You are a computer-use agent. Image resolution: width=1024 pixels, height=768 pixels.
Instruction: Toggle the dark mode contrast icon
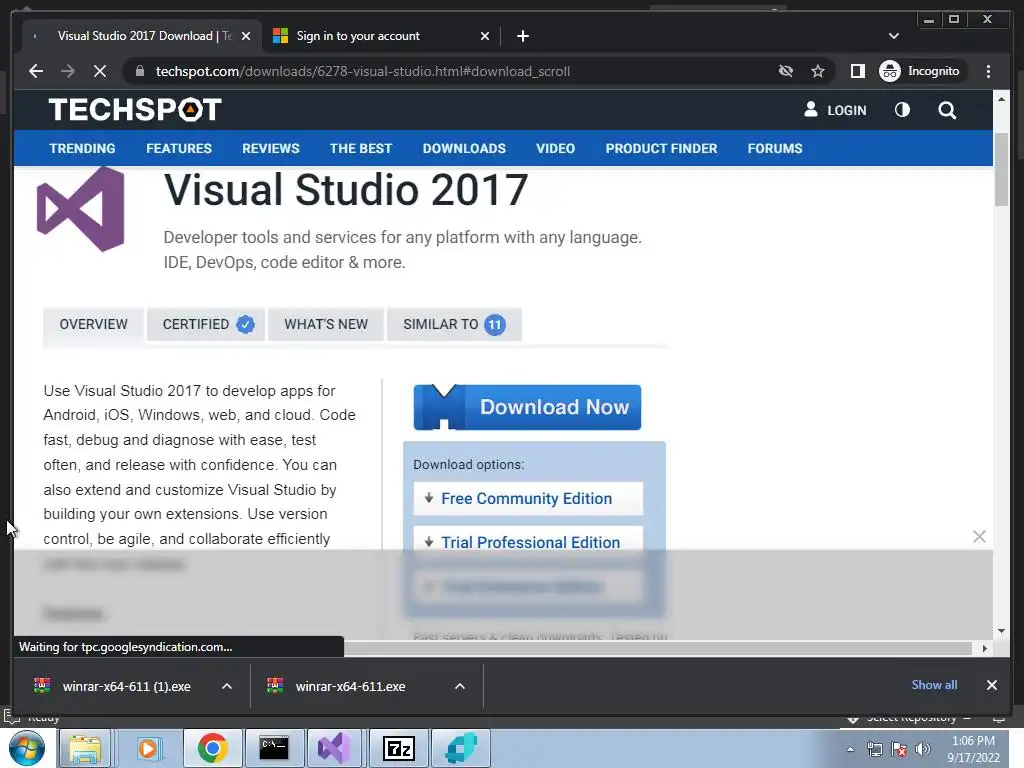tap(902, 110)
